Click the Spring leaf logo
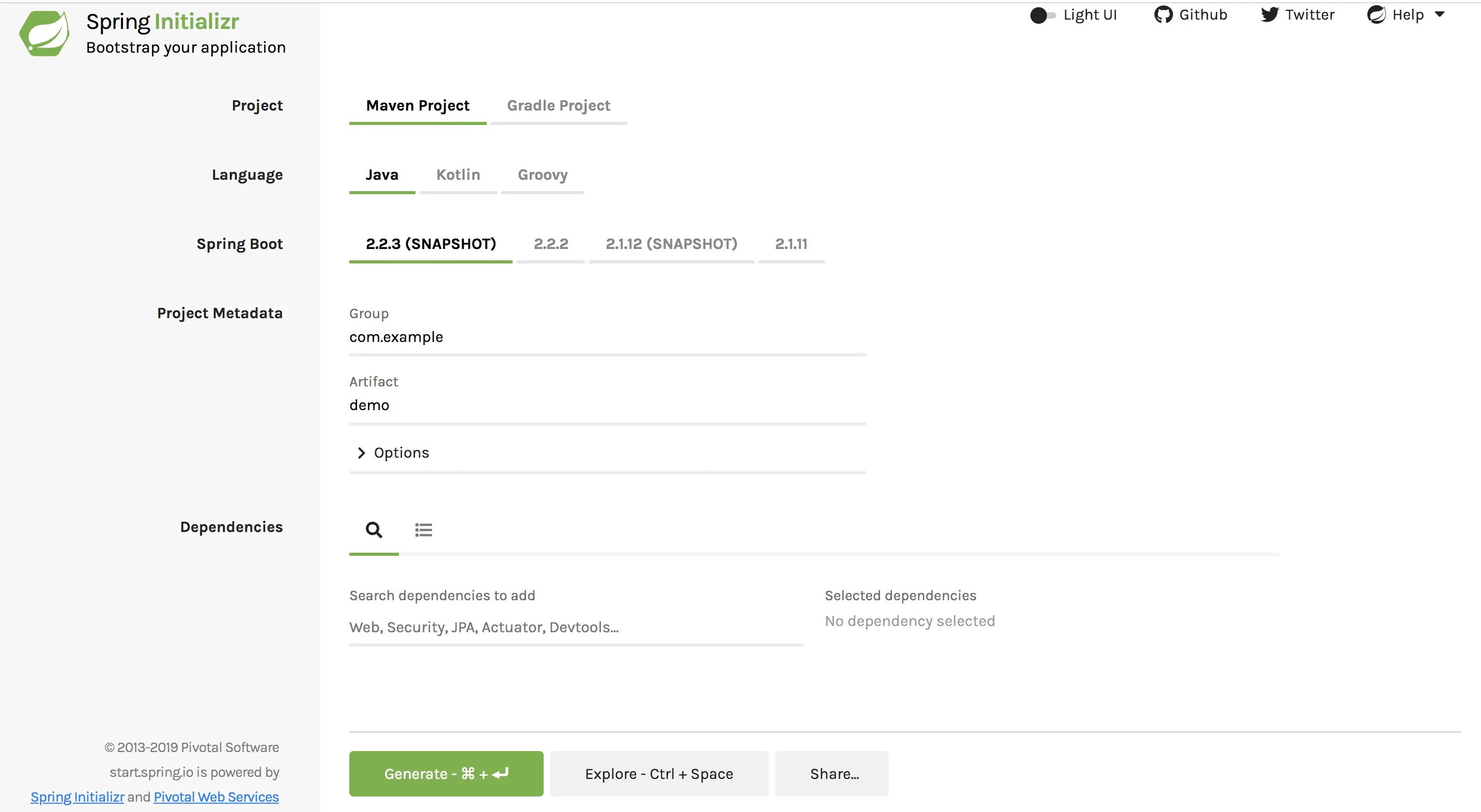1481x812 pixels. [x=44, y=34]
